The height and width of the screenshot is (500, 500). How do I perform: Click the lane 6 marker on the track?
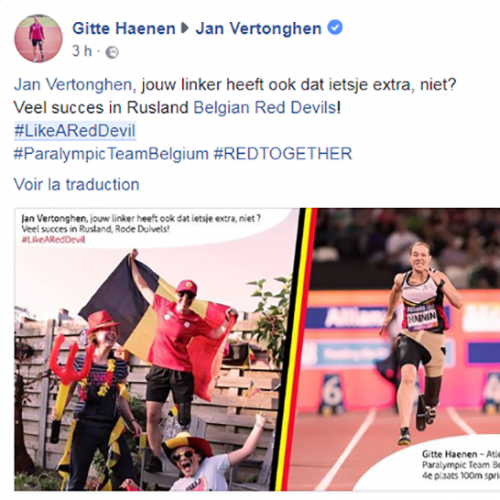pos(332,394)
